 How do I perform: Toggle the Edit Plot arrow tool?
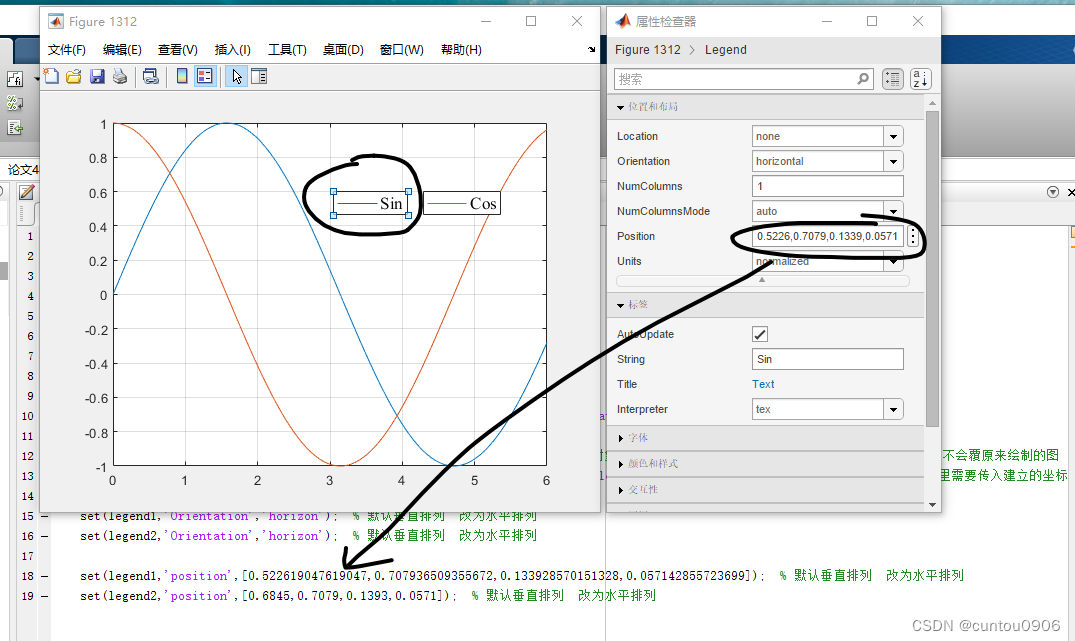[x=237, y=77]
